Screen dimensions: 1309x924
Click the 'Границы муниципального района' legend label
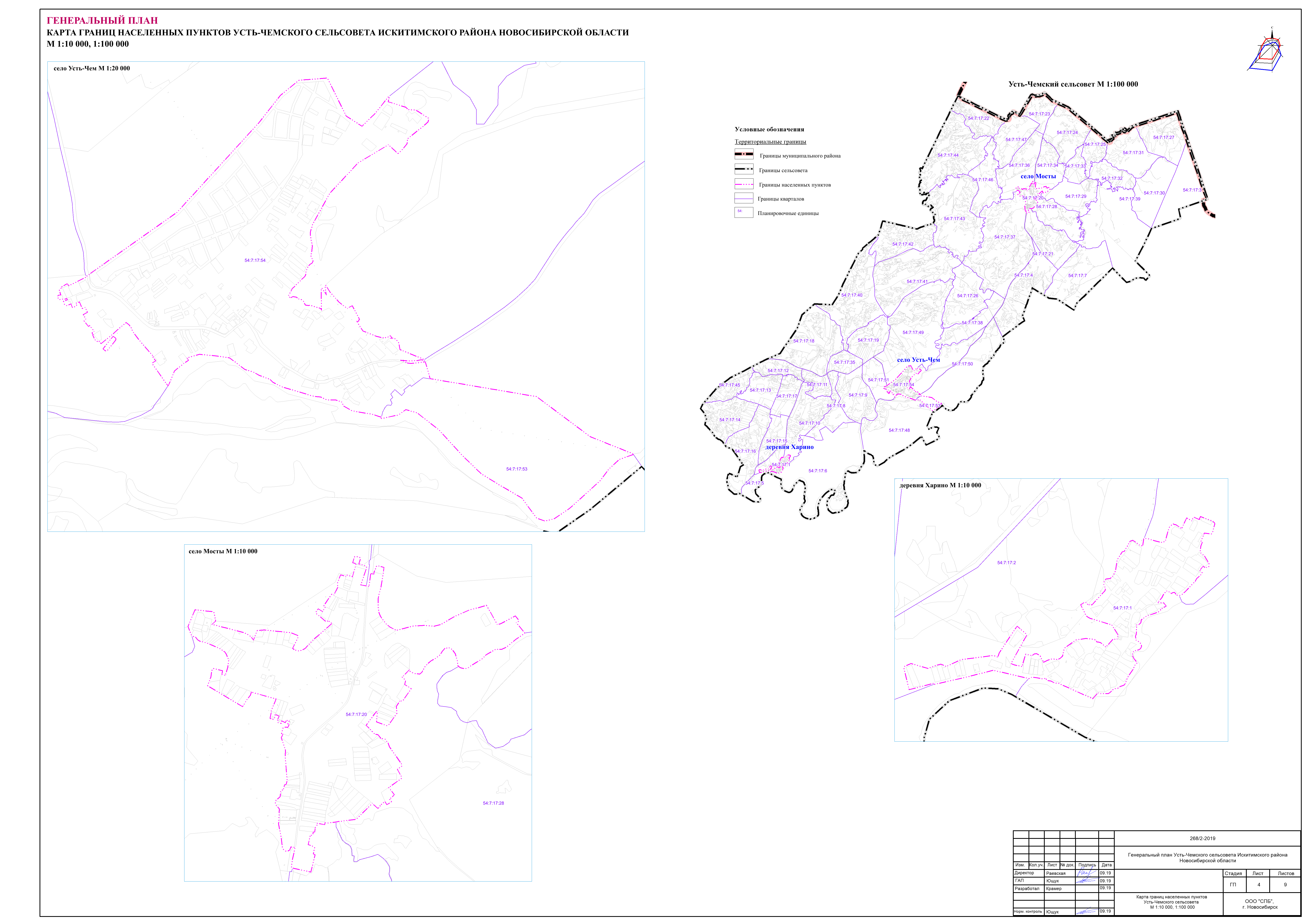pos(800,156)
